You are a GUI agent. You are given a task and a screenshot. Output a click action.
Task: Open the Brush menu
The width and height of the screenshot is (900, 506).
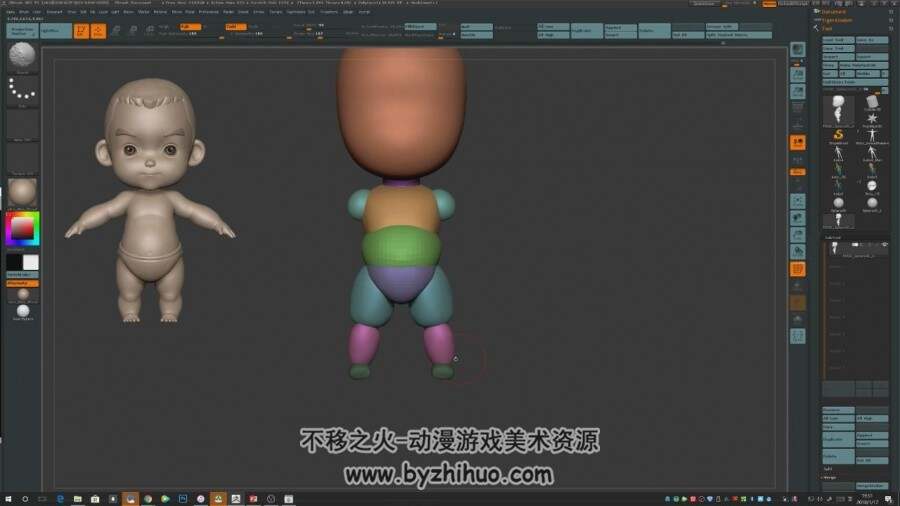click(x=24, y=11)
